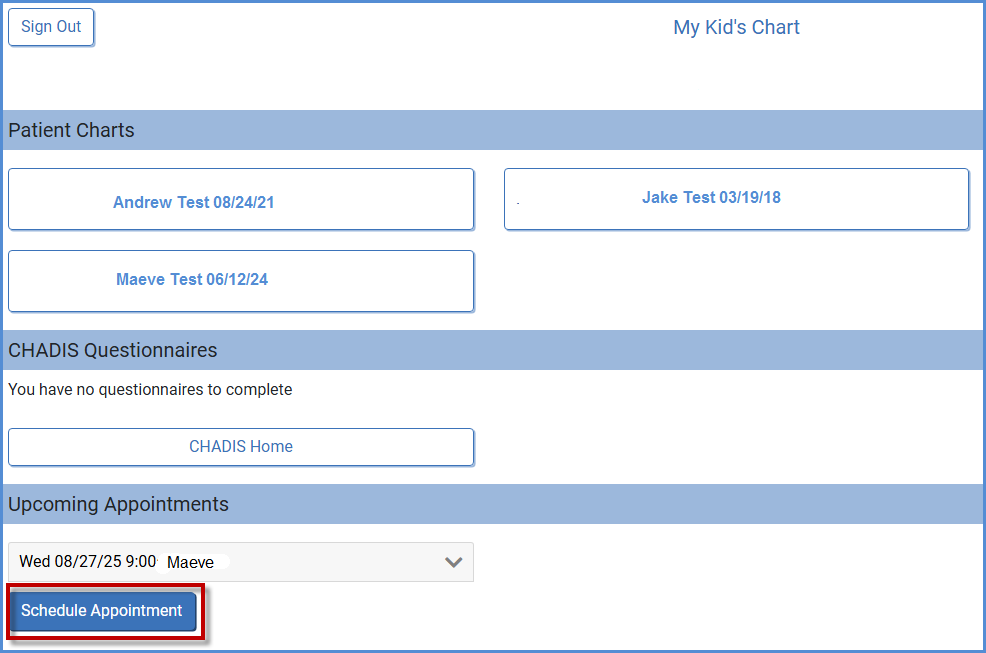Open the Wed 08/27/25 appointment dropdown
This screenshot has width=986, height=653.
241,562
